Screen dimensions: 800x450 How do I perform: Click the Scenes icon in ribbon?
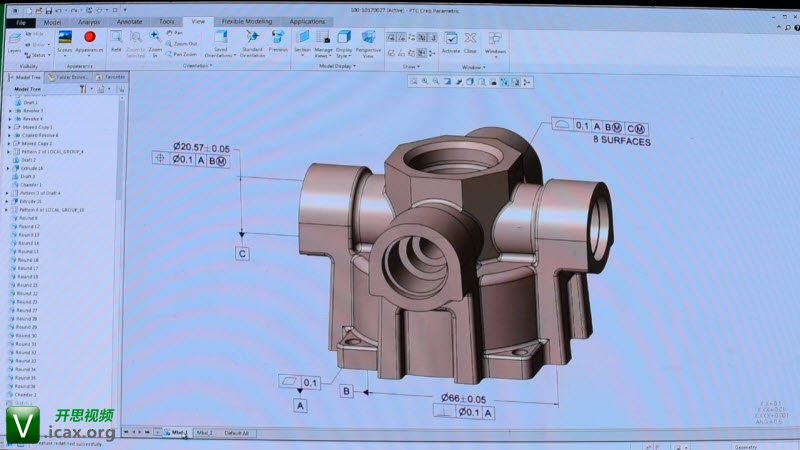pos(64,38)
